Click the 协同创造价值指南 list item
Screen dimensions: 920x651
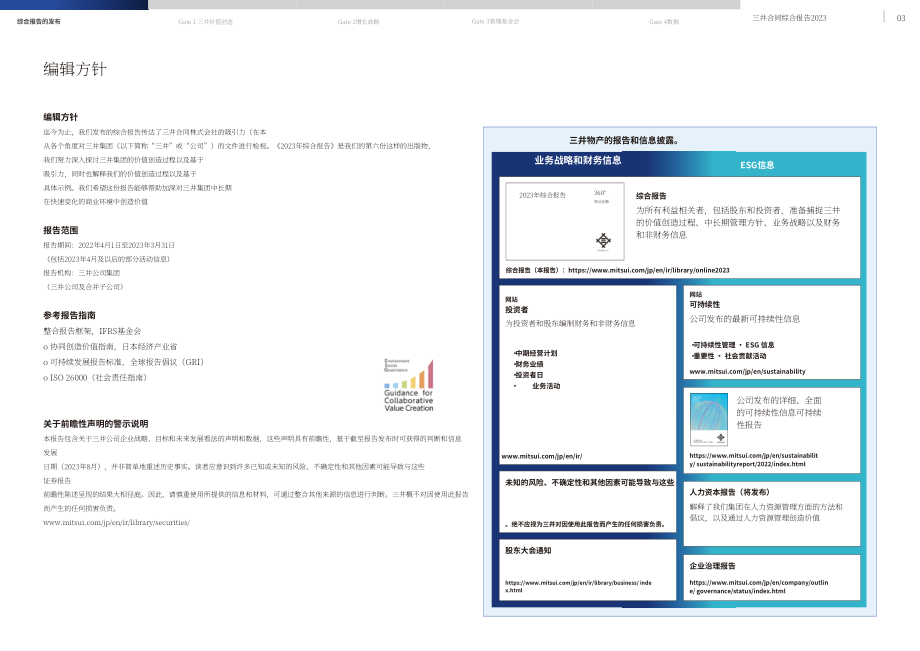coord(110,347)
